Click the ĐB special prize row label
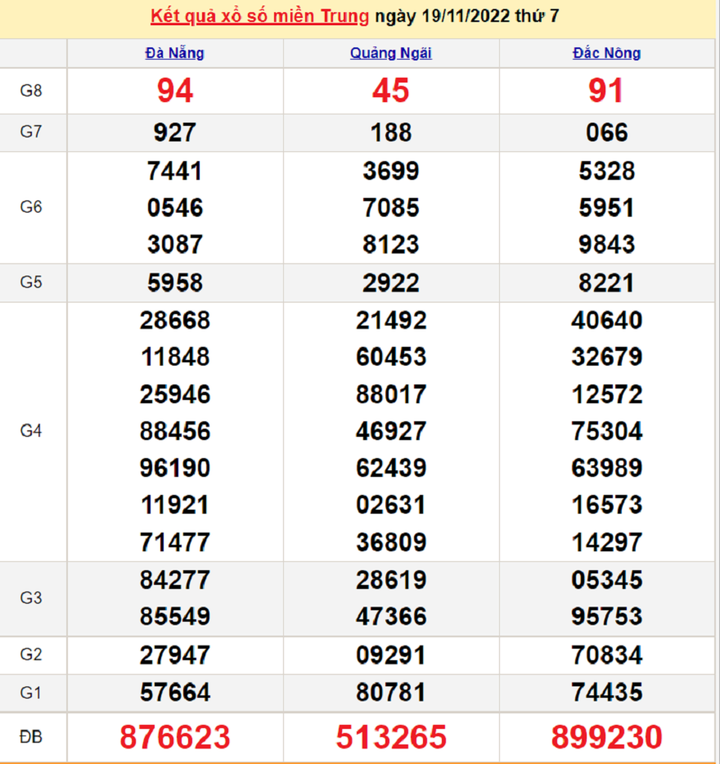Viewport: 720px width, 764px height. point(32,737)
